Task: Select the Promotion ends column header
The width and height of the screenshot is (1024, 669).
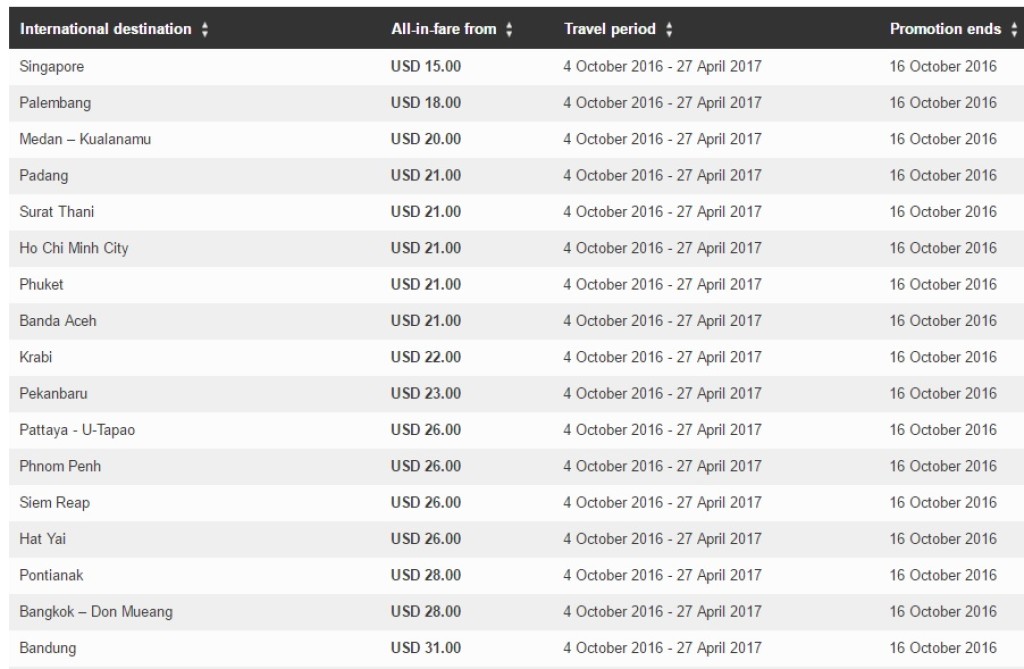Action: tap(945, 30)
